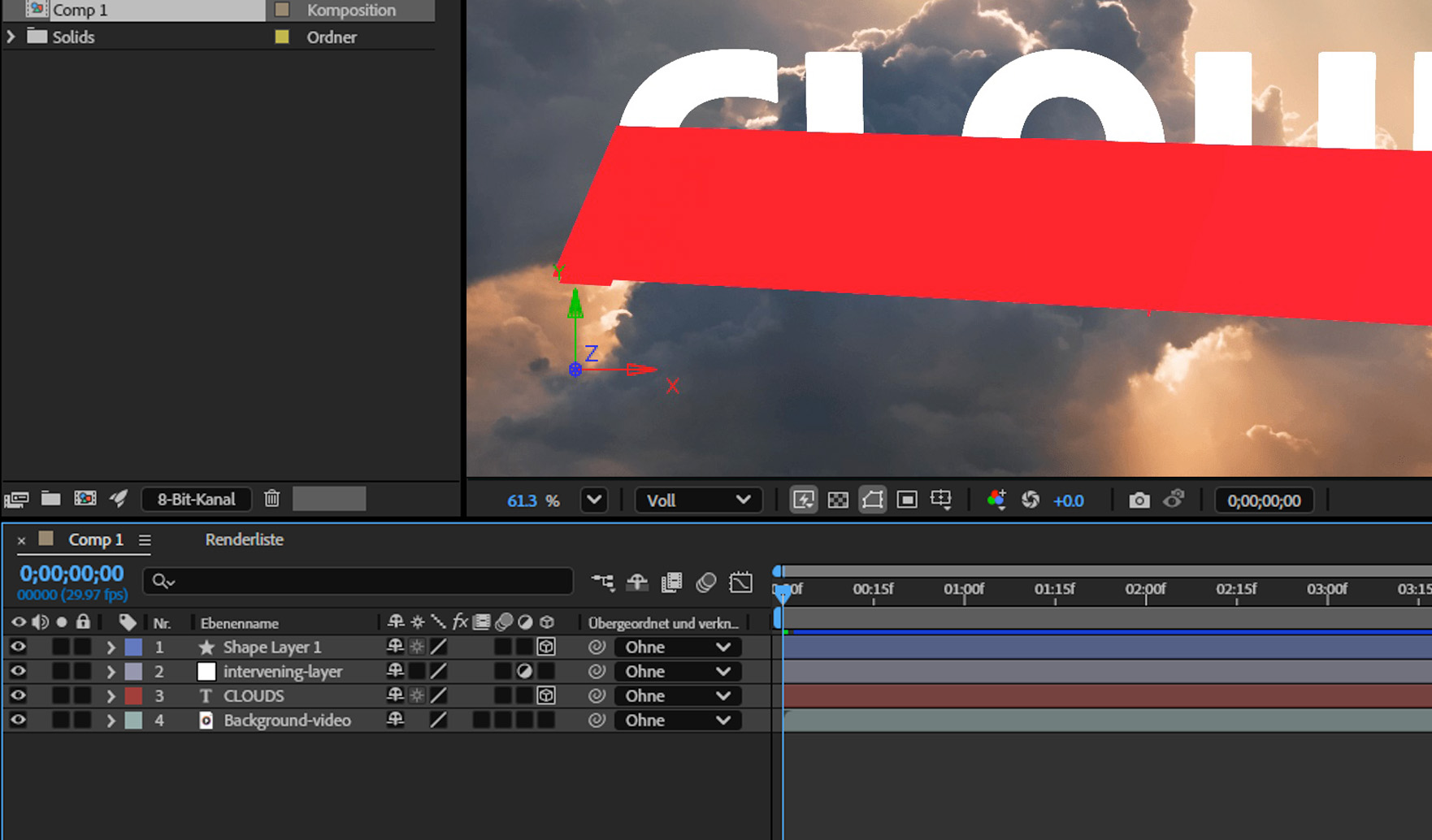The image size is (1432, 840).
Task: Open the parent dropdown for CLOUDS layer
Action: pos(677,695)
